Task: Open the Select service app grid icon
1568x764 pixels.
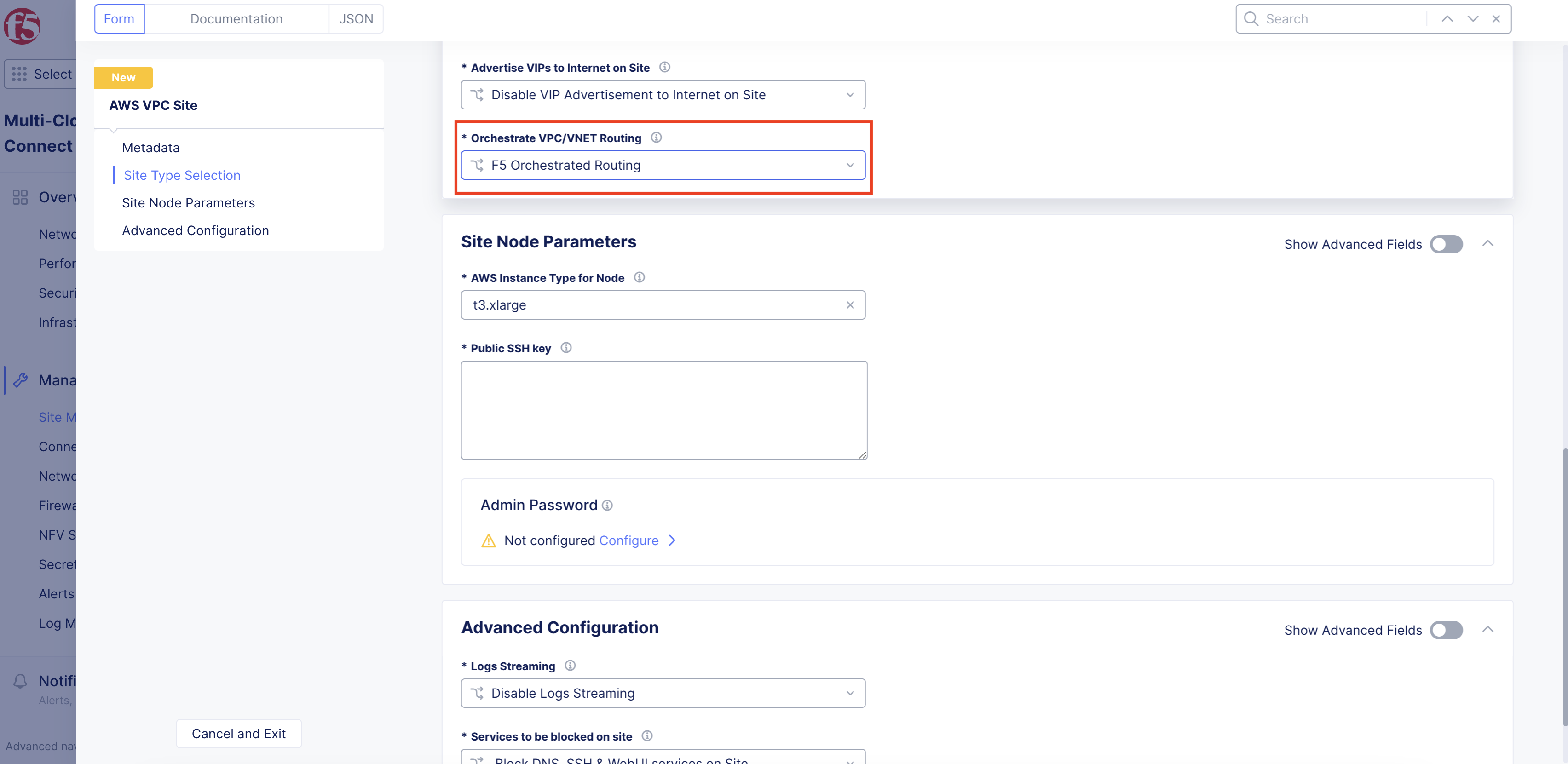Action: tap(19, 74)
